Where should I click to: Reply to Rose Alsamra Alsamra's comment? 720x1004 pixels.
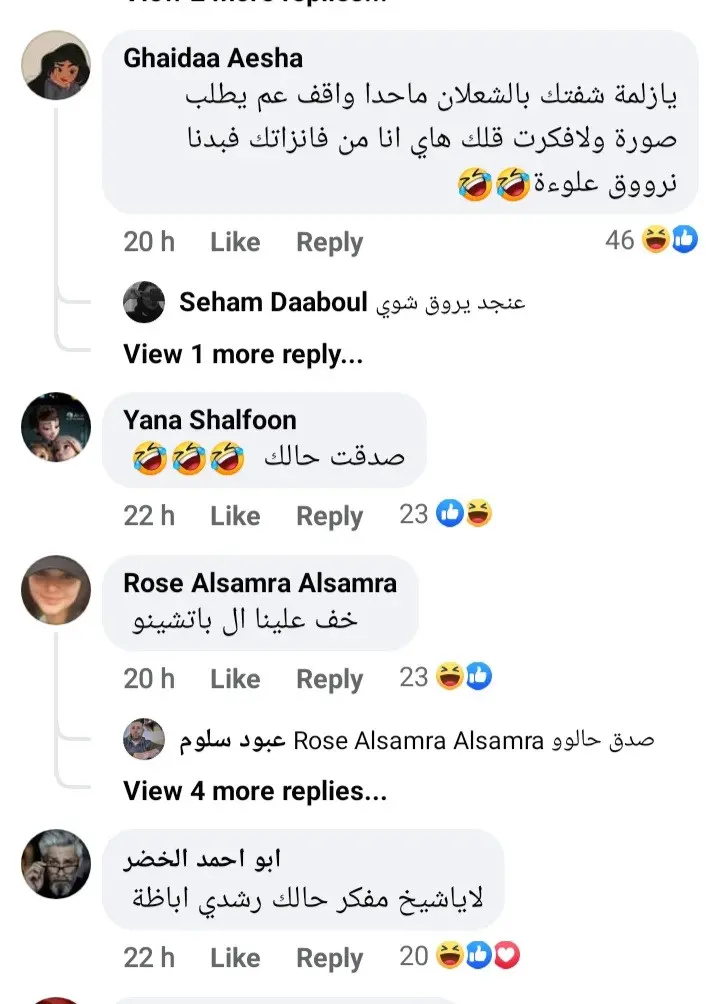click(x=329, y=679)
